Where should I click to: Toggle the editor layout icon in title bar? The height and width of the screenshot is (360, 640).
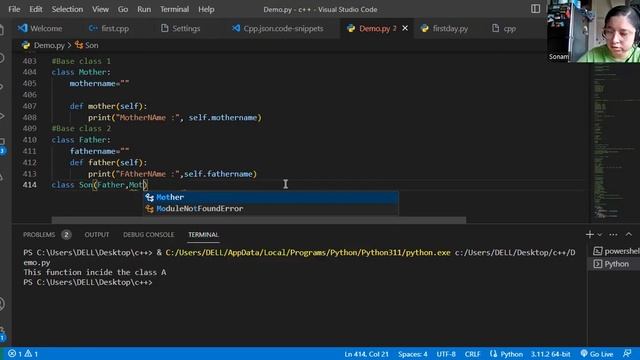point(536,9)
